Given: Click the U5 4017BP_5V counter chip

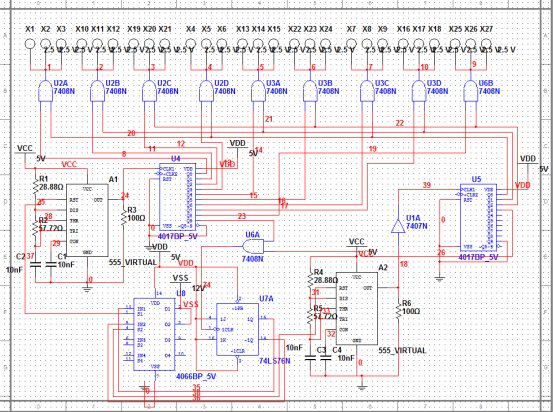Looking at the screenshot, I should click(478, 218).
